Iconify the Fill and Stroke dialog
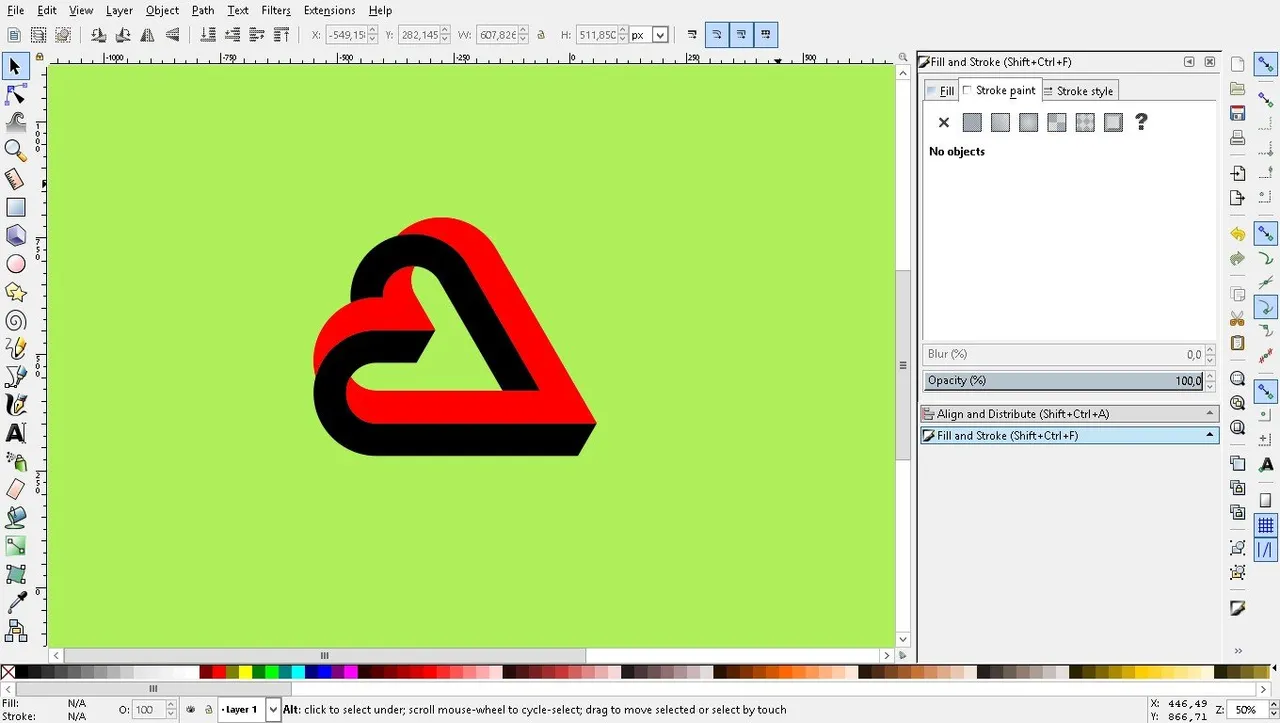This screenshot has width=1280, height=723. (1189, 62)
